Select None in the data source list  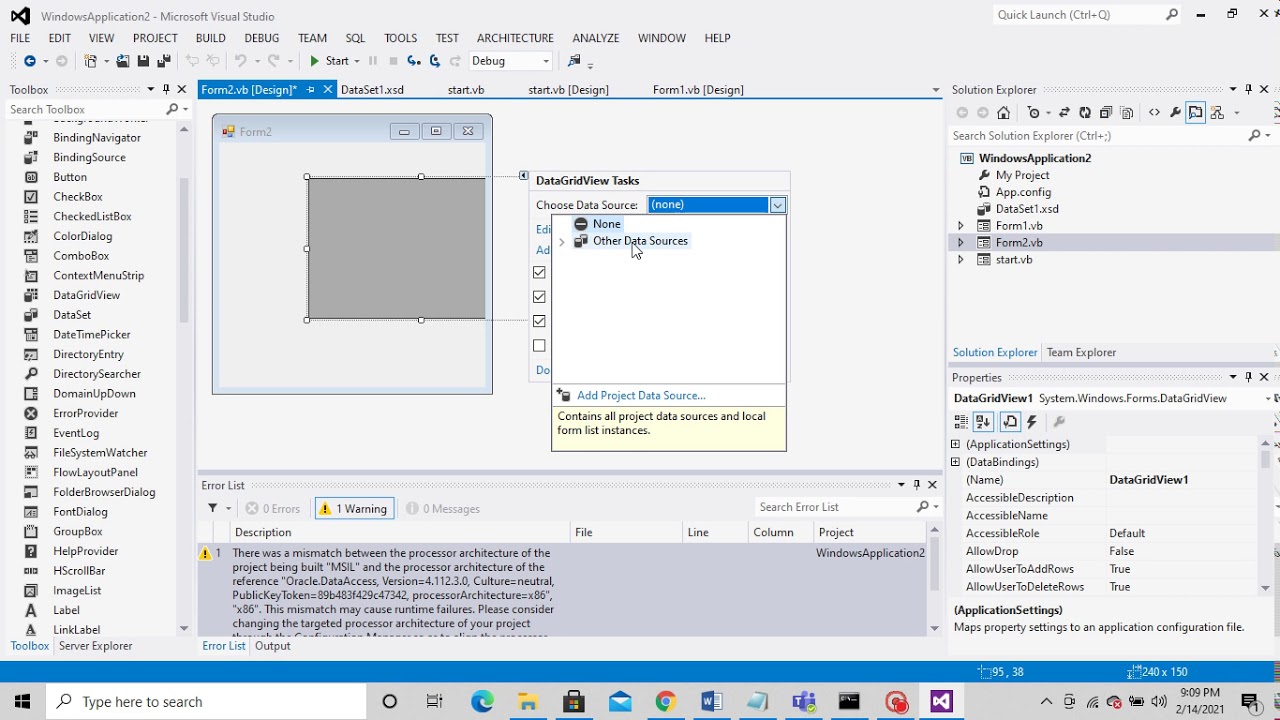pos(606,224)
